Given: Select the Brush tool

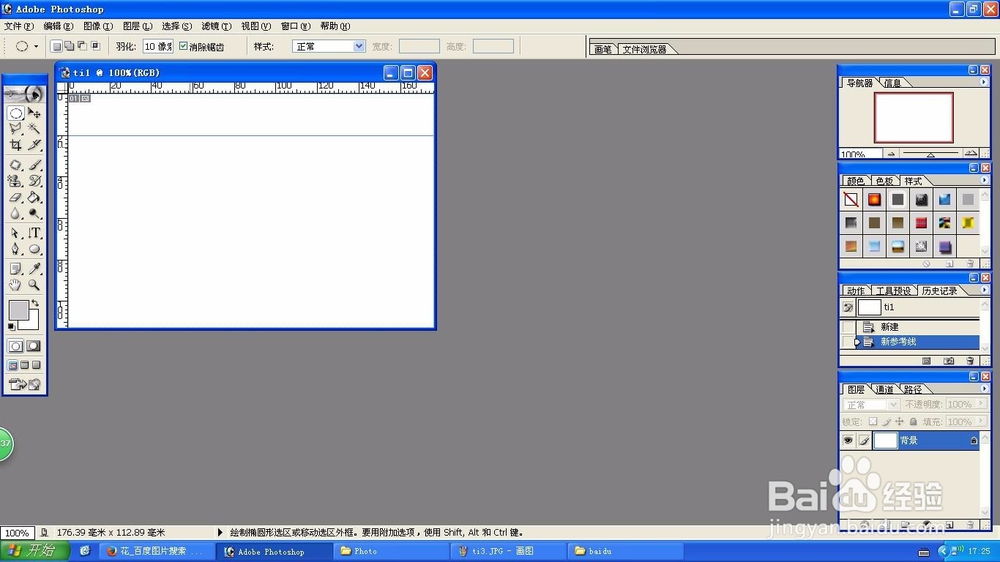Looking at the screenshot, I should [34, 165].
